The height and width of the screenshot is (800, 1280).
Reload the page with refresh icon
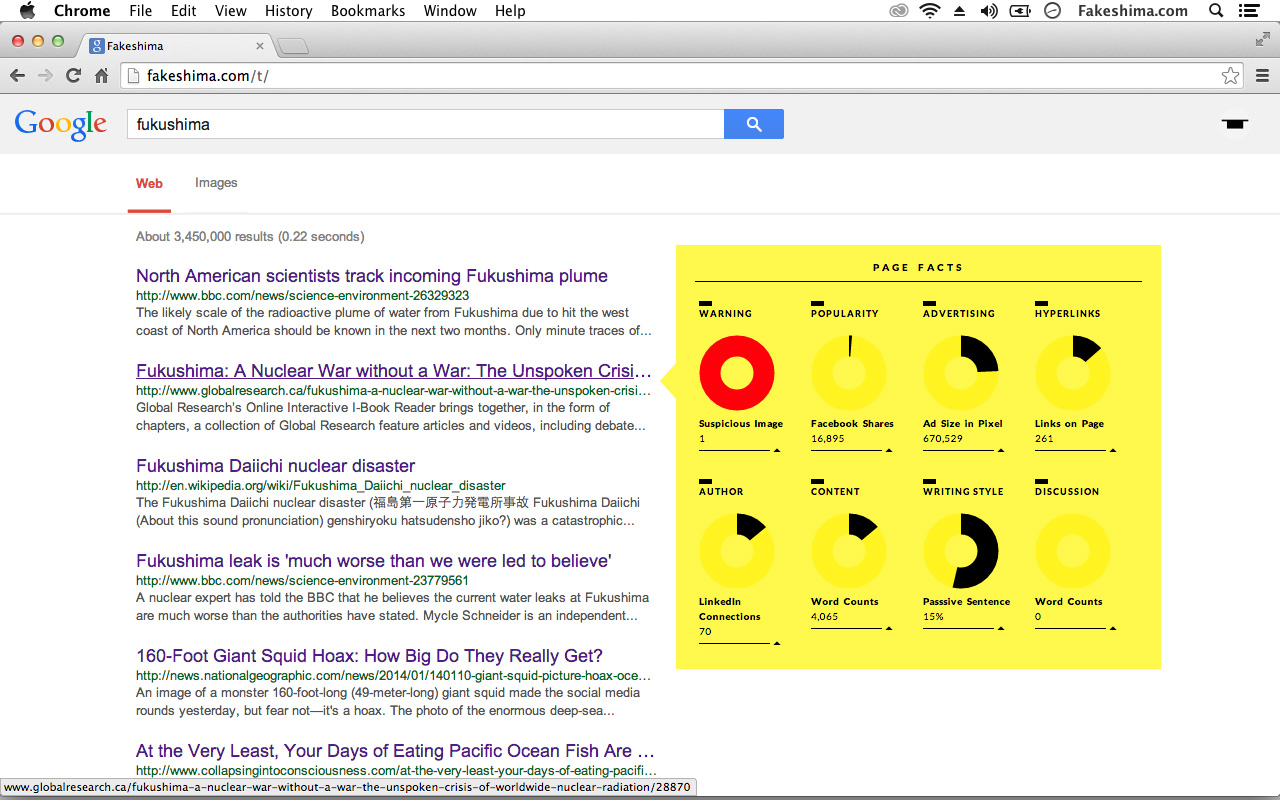[73, 76]
